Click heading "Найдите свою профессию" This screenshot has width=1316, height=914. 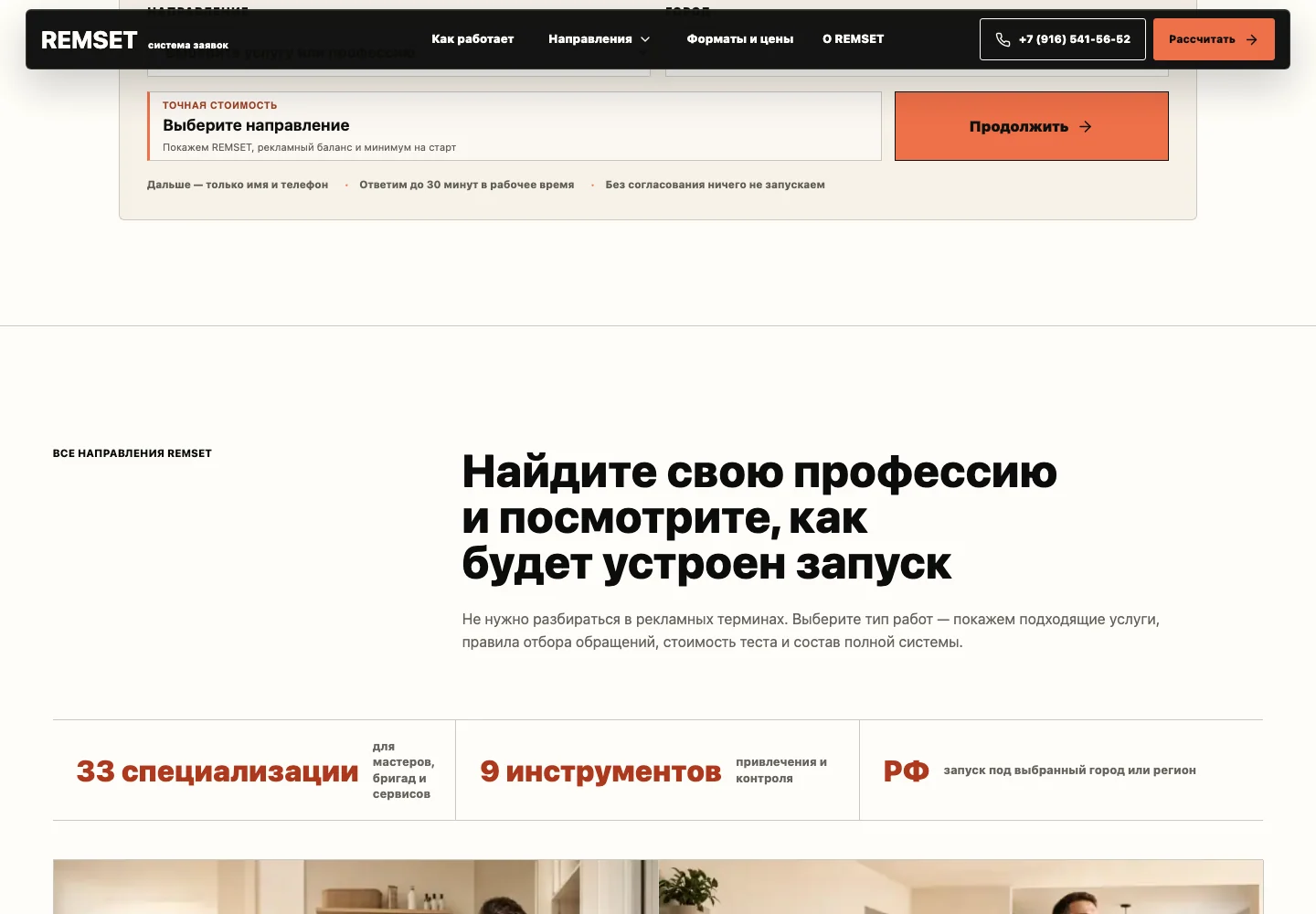point(759,472)
